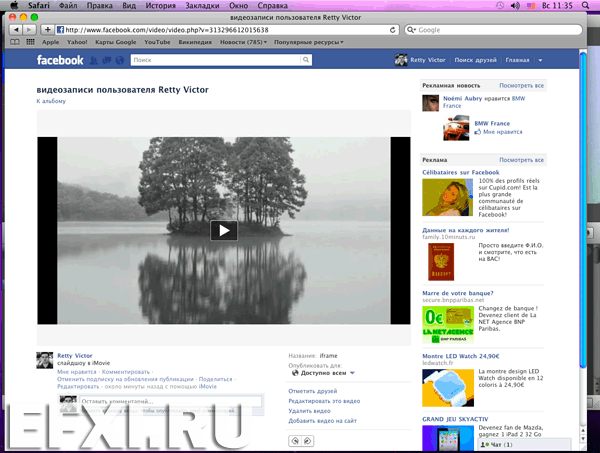Click the BMW France car thumbnail
The image size is (600, 453).
[x=456, y=128]
